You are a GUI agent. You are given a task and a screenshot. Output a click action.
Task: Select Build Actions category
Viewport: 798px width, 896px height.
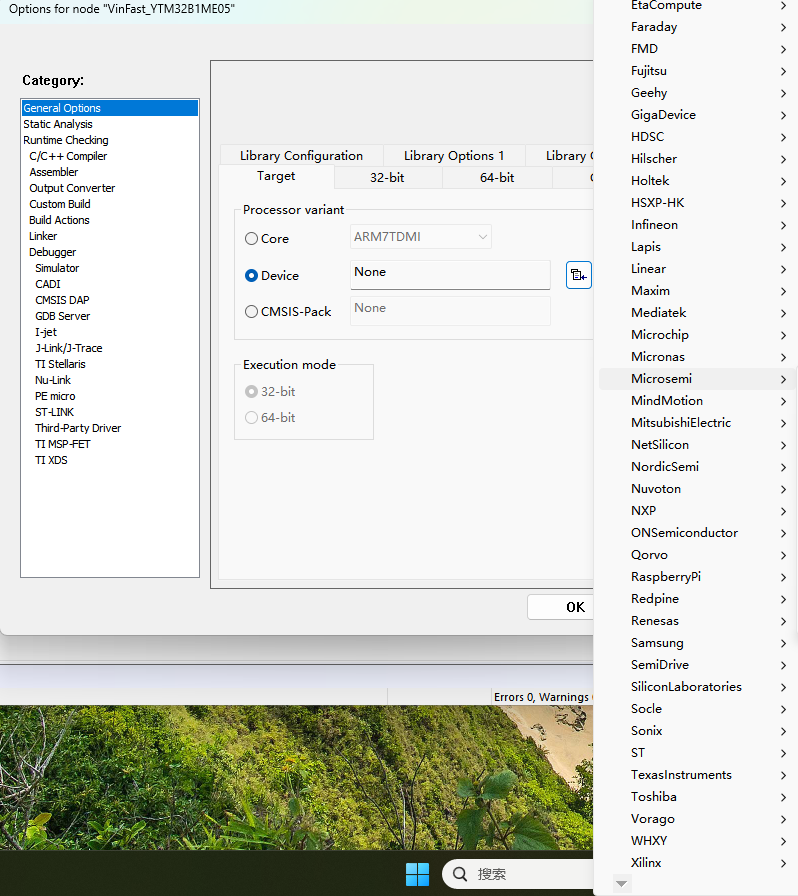click(59, 220)
